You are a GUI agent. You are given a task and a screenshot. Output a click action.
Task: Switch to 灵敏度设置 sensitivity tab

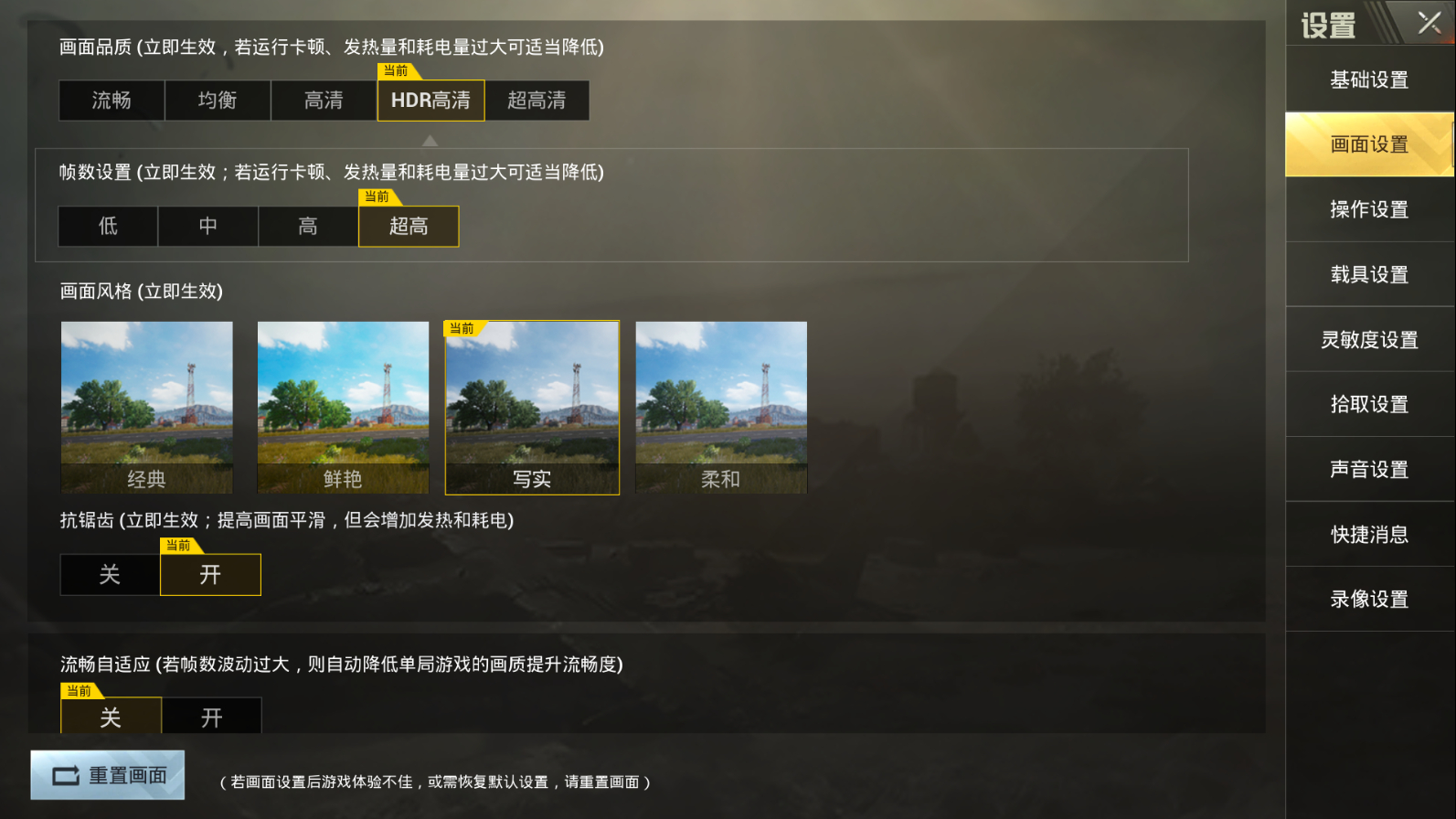pos(1369,340)
